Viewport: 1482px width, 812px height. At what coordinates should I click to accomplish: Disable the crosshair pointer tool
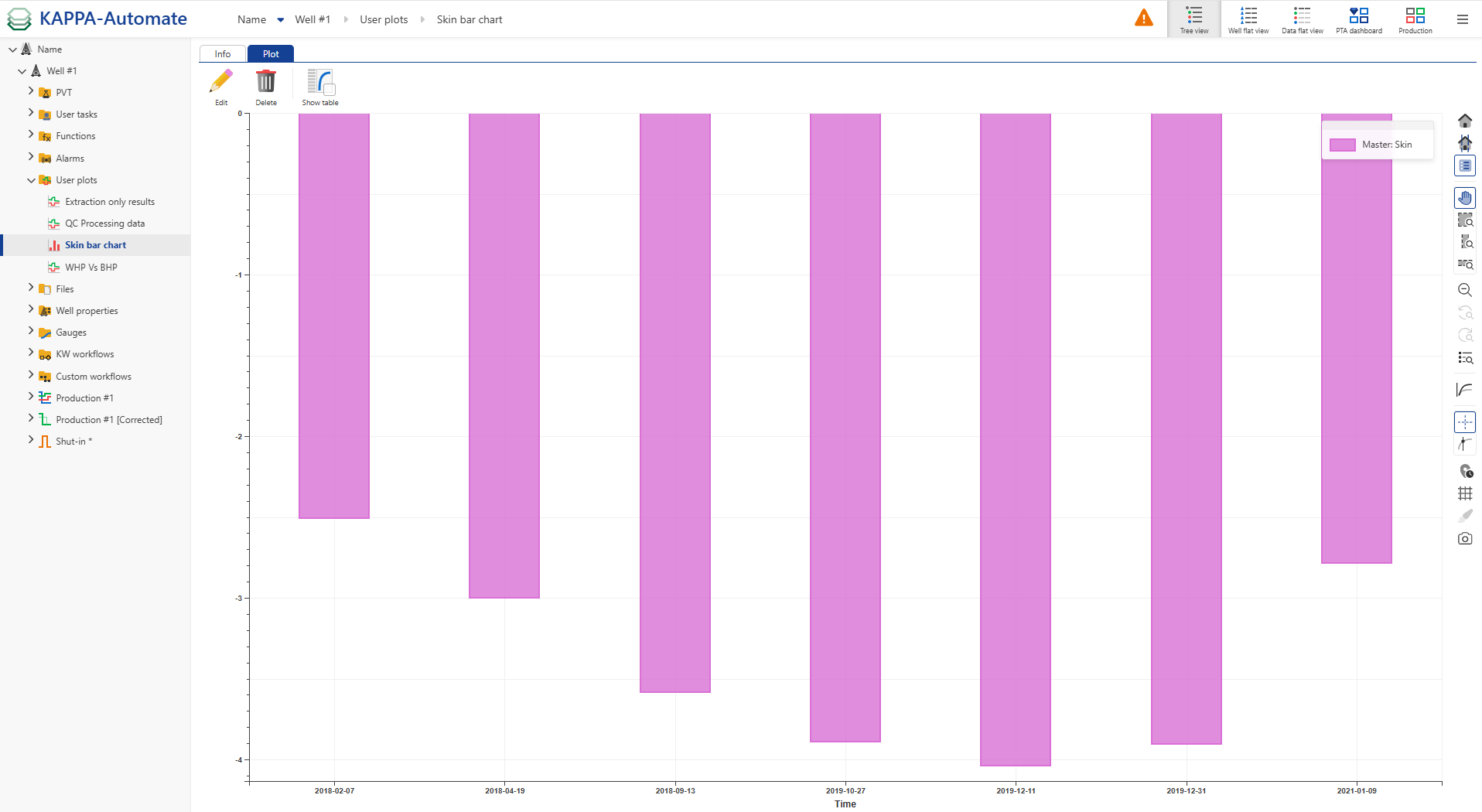[x=1464, y=421]
